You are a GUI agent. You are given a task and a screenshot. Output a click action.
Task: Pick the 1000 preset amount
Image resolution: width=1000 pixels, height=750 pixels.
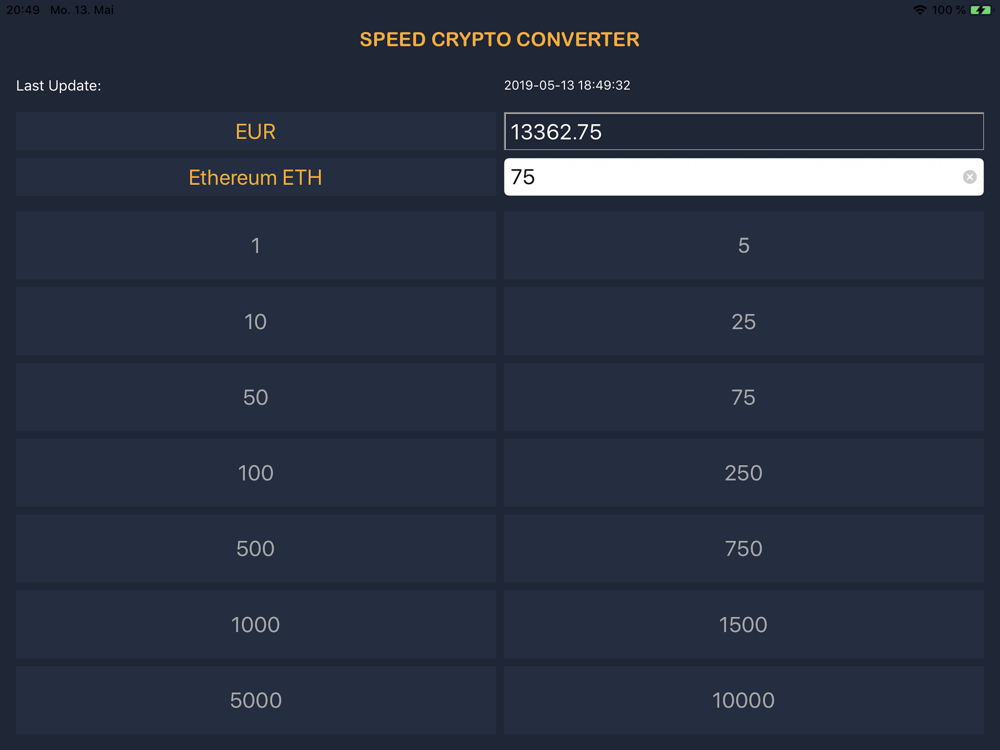pyautogui.click(x=255, y=624)
